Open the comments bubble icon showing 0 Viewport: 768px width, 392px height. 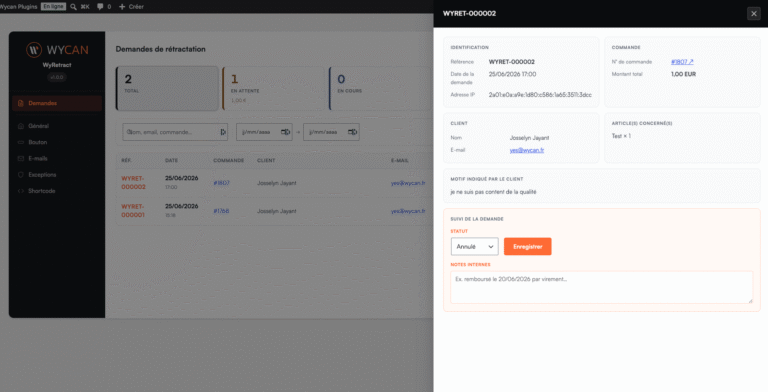click(x=100, y=6)
